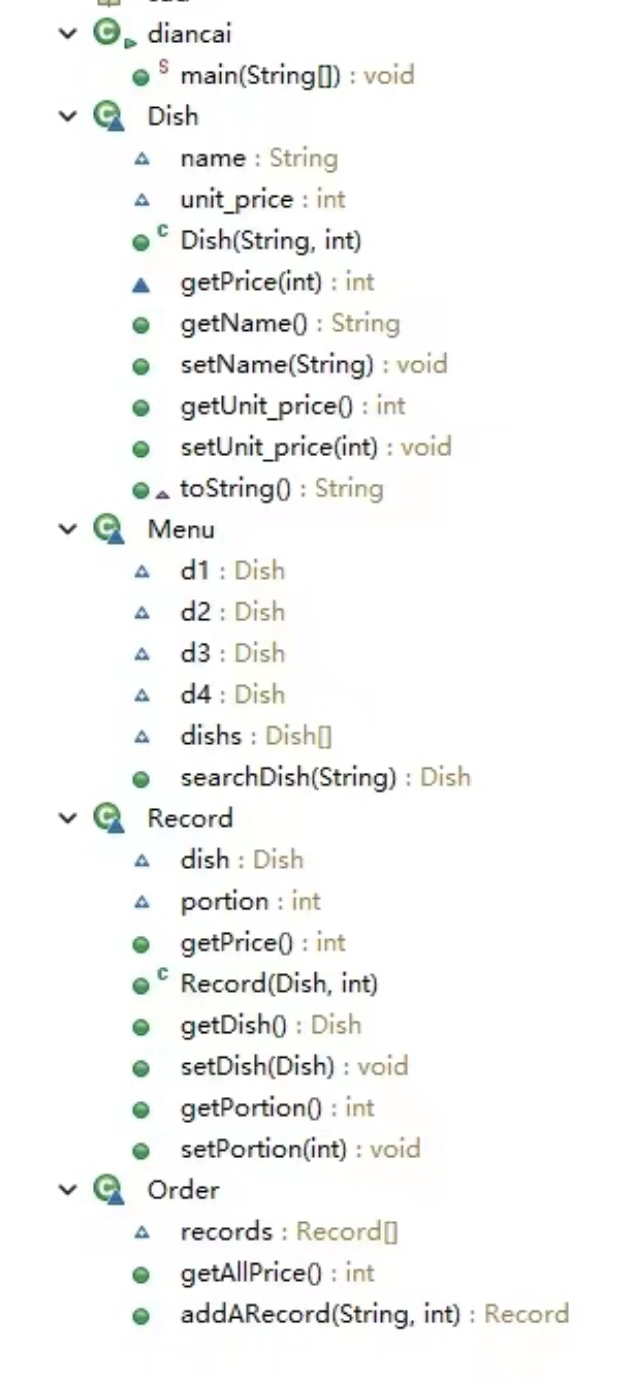Click the Record class icon
This screenshot has height=1380, width=637.
click(107, 818)
